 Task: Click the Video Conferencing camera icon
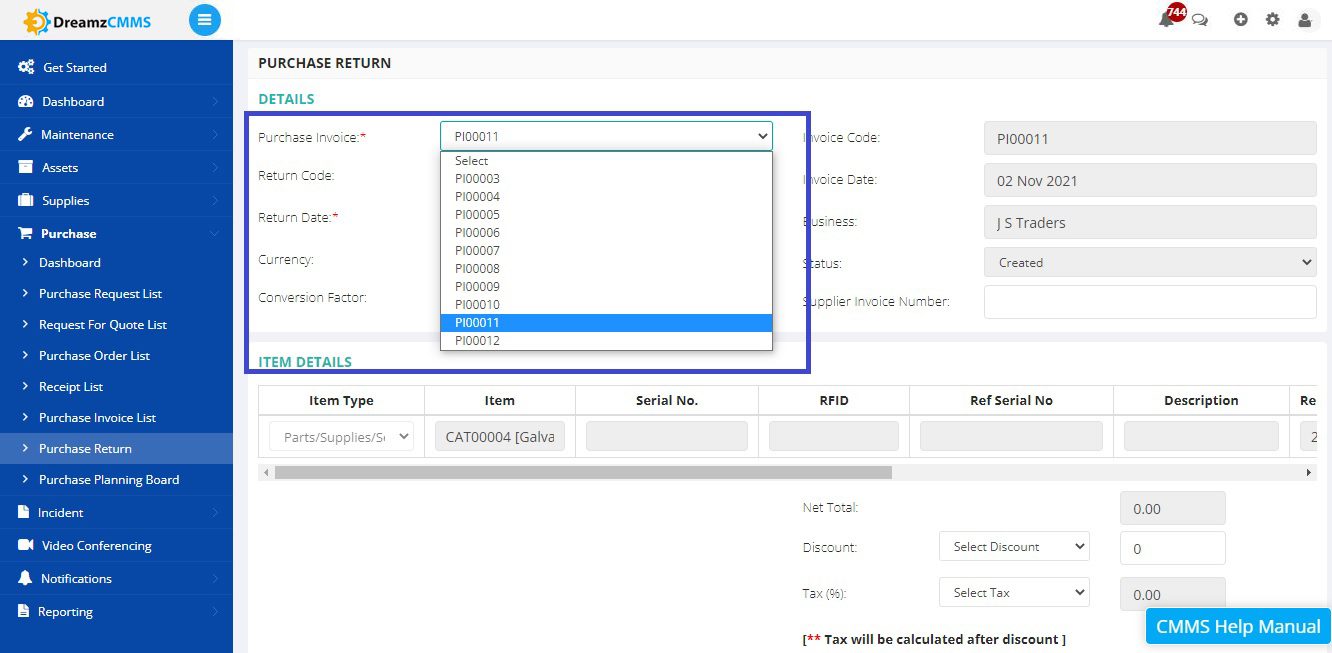pos(25,545)
